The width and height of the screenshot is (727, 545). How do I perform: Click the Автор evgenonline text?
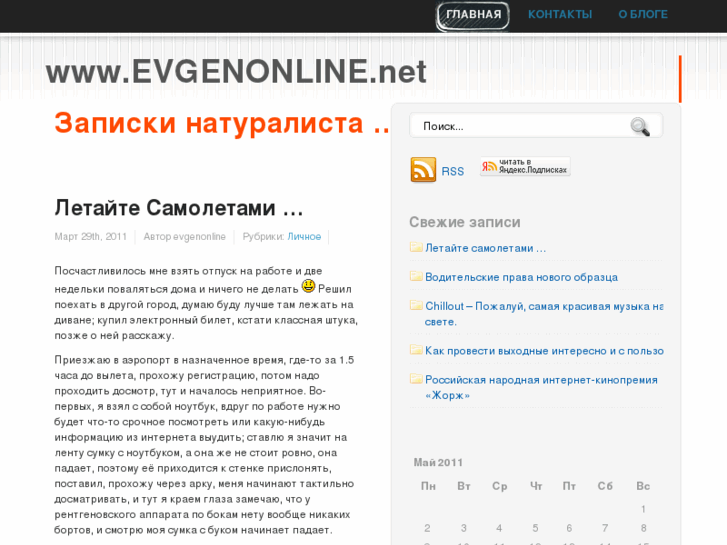[185, 237]
